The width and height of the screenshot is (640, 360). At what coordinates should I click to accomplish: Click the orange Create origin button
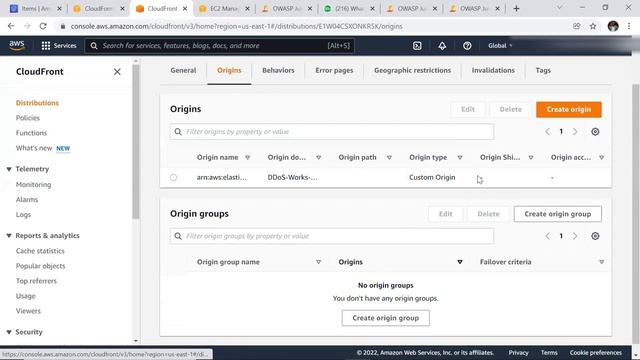pos(569,109)
